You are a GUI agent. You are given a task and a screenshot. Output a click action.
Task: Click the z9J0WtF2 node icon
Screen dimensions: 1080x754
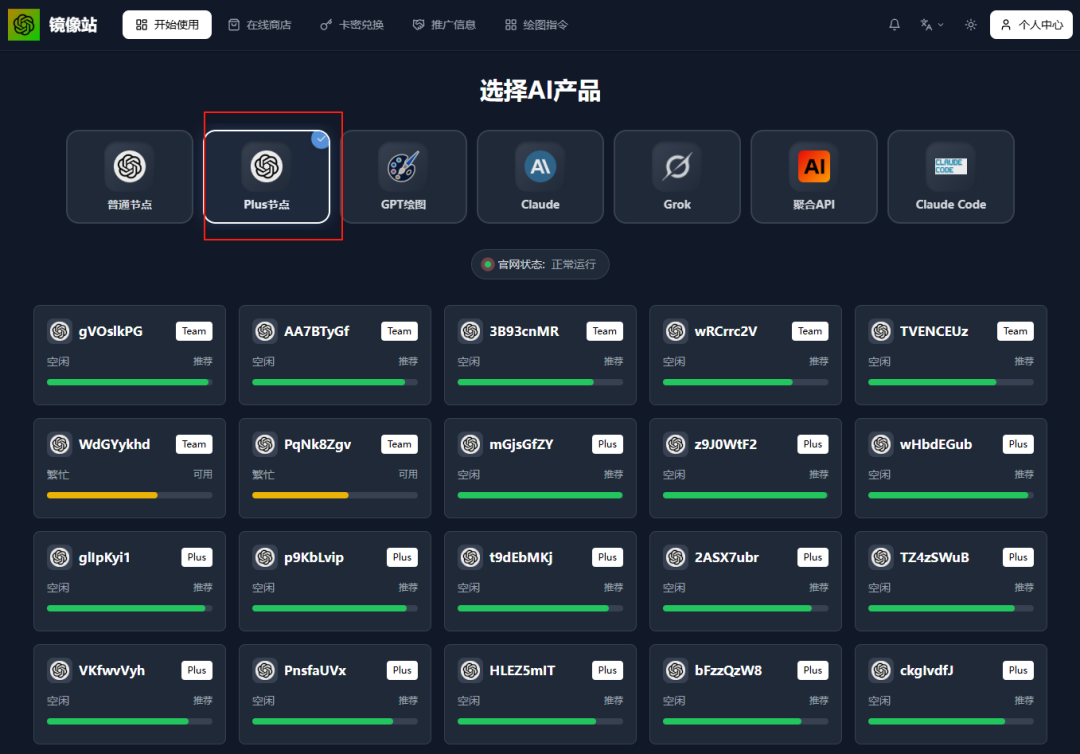676,444
